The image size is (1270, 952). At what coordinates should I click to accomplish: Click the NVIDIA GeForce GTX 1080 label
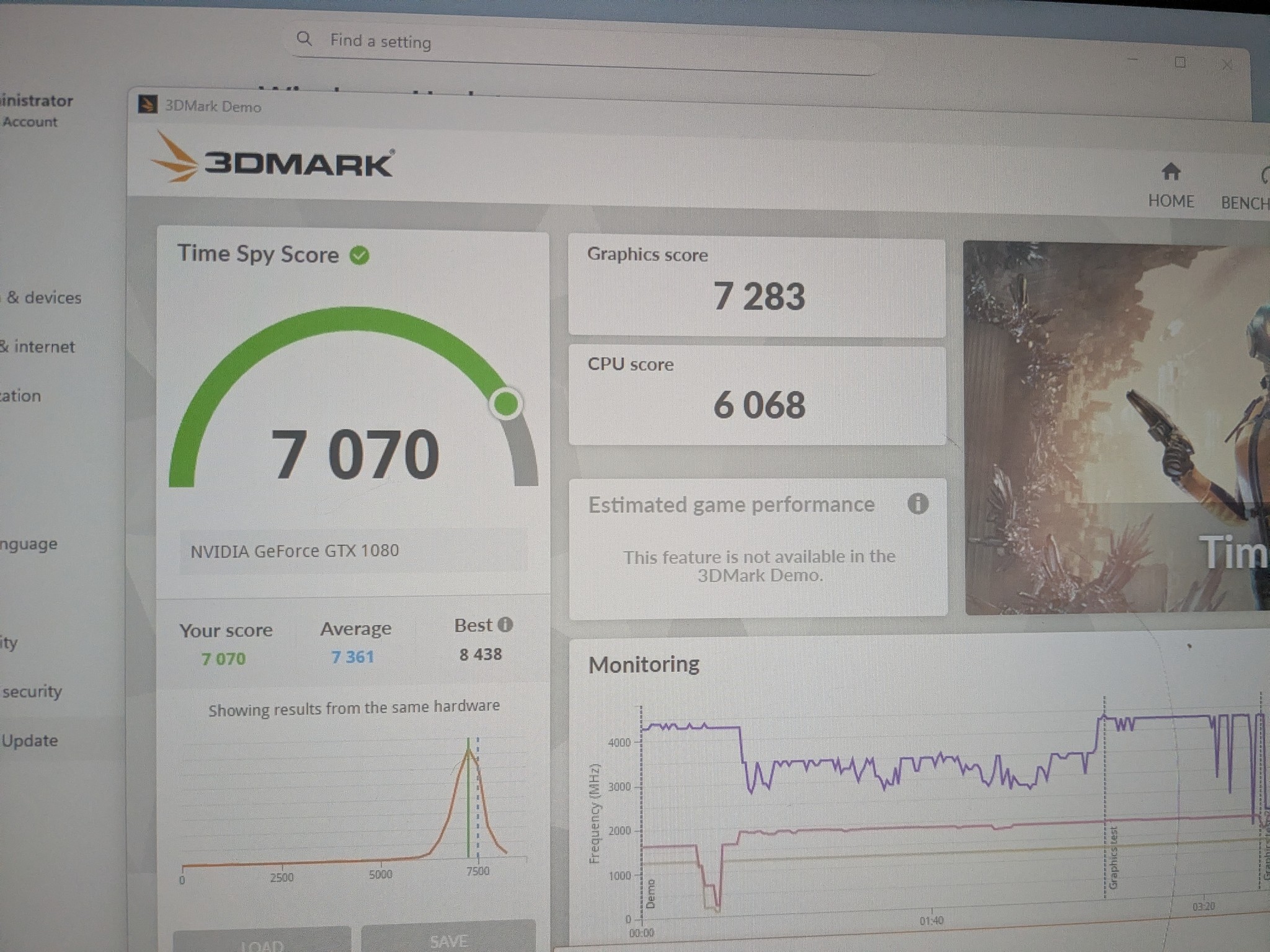tap(295, 550)
